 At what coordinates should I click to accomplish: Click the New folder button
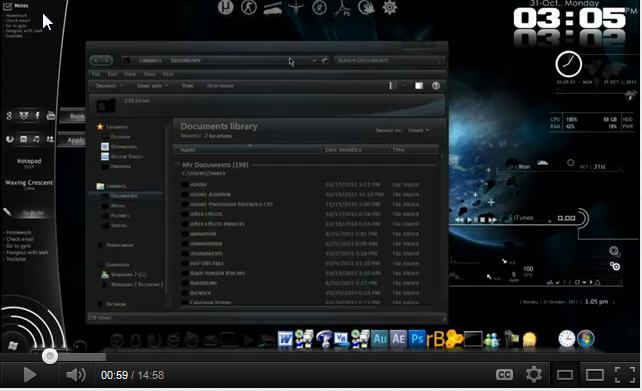click(220, 86)
